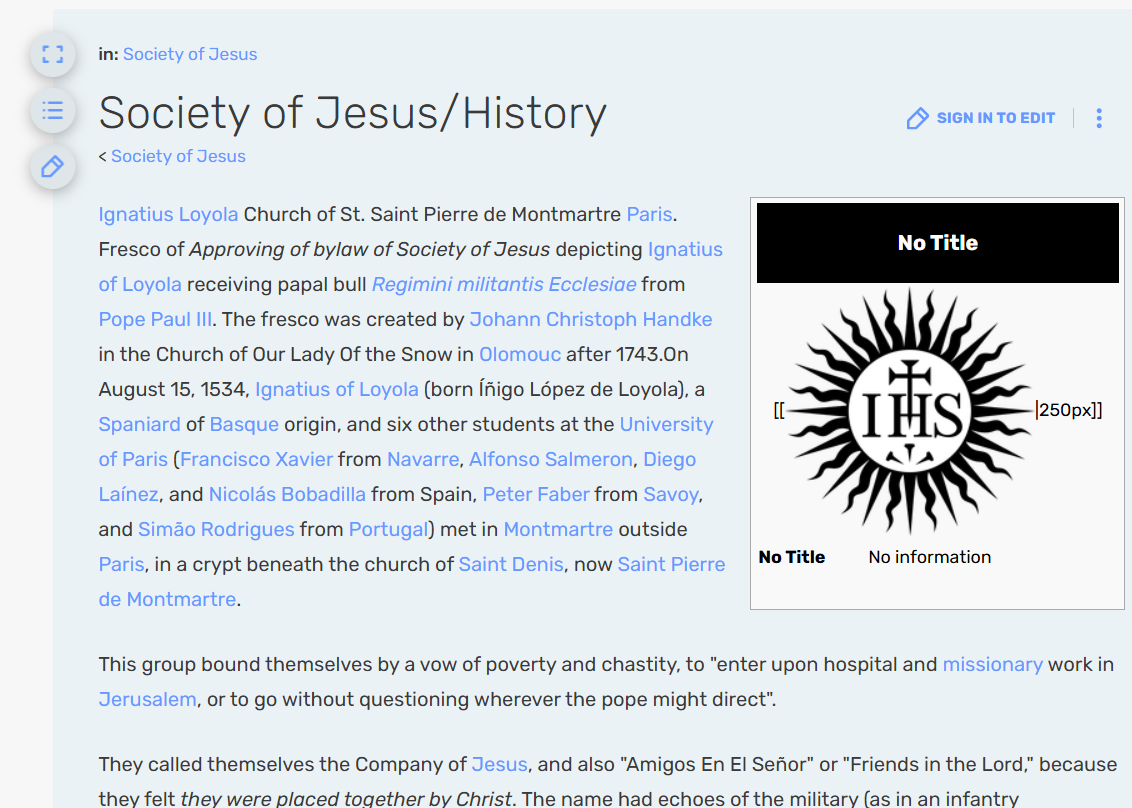Image resolution: width=1132 pixels, height=808 pixels.
Task: Open the Ignatius Loyola link at paragraph start
Action: (x=168, y=214)
